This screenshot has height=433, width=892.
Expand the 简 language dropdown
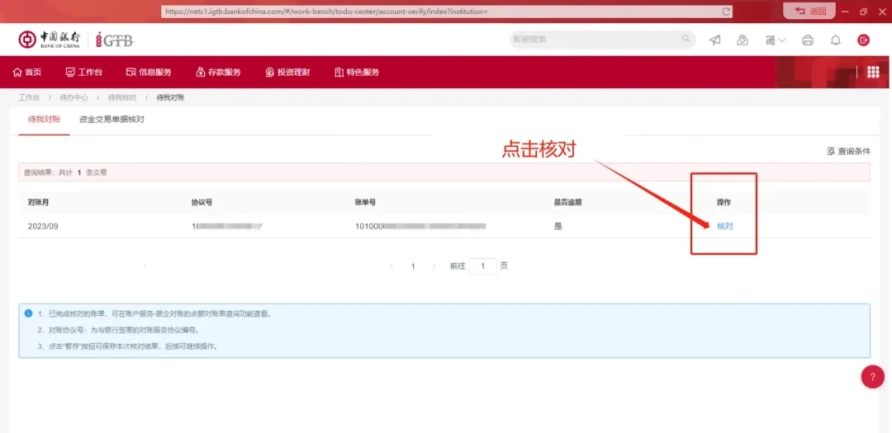(x=775, y=40)
